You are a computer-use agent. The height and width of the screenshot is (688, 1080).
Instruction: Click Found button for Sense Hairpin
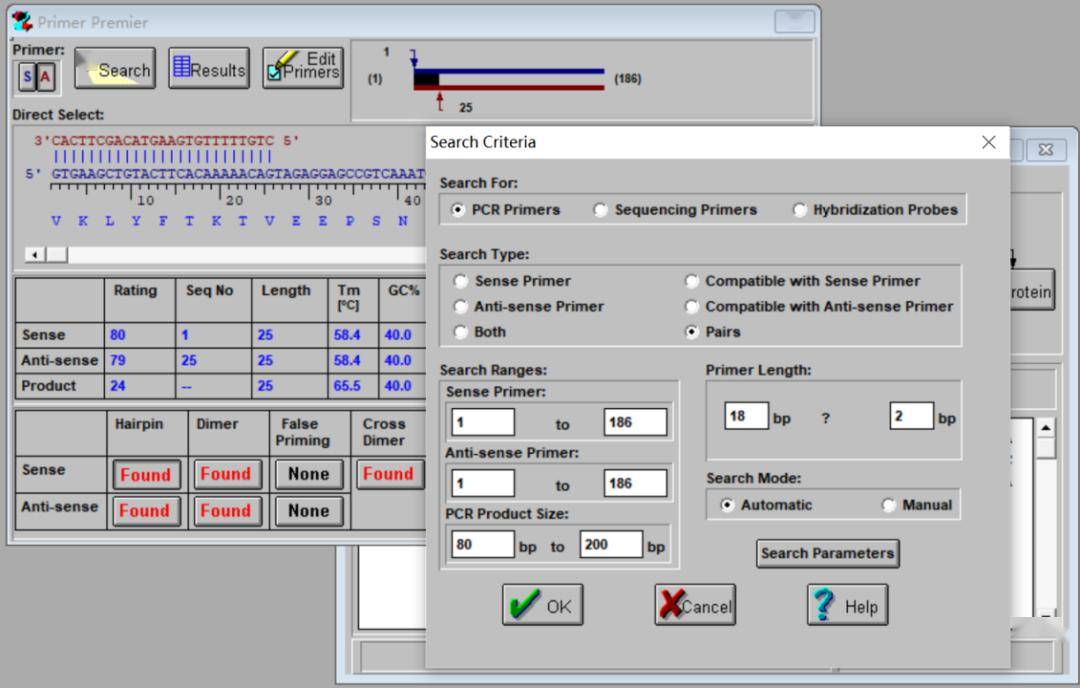[145, 475]
